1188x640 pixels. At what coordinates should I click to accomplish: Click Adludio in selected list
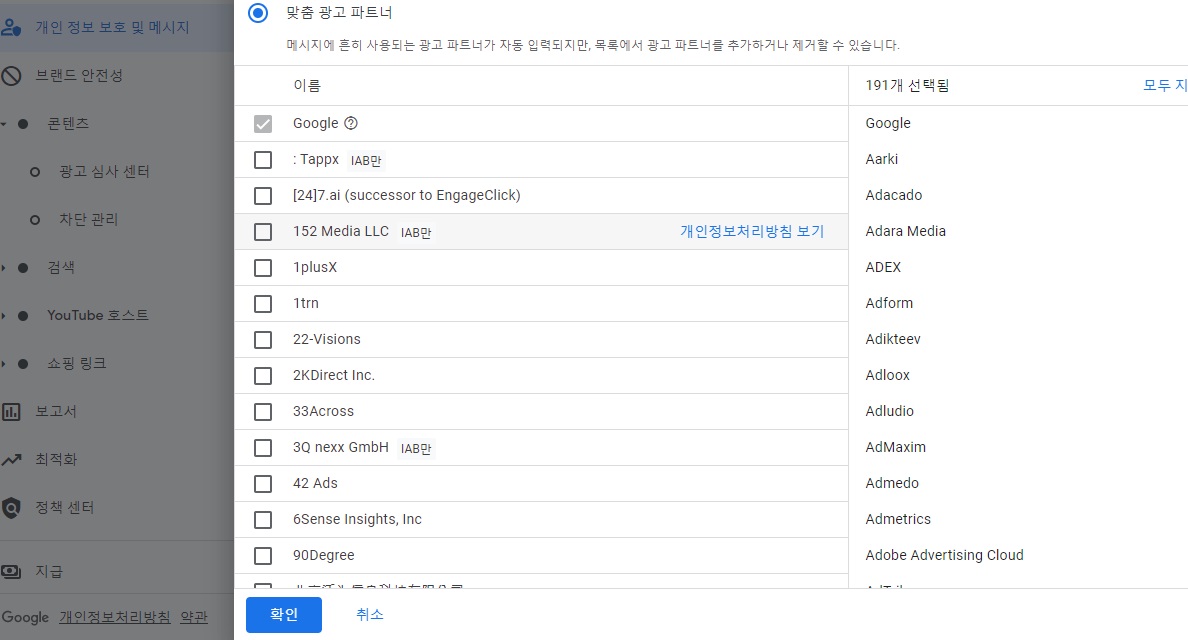pyautogui.click(x=889, y=411)
